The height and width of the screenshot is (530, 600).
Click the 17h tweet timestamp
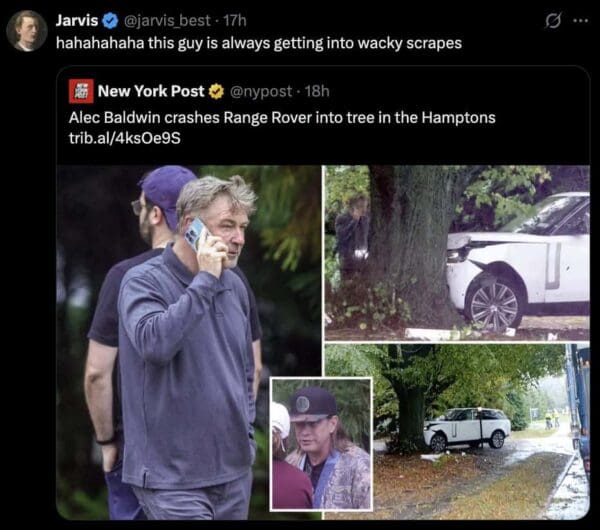[x=236, y=21]
